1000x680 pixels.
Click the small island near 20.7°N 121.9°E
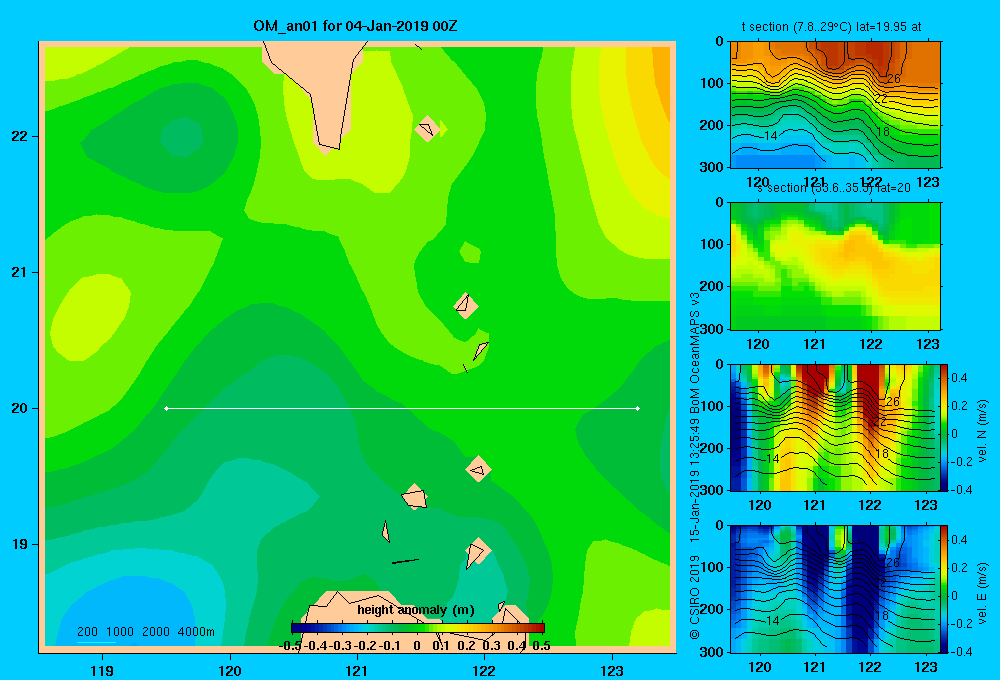[x=466, y=306]
